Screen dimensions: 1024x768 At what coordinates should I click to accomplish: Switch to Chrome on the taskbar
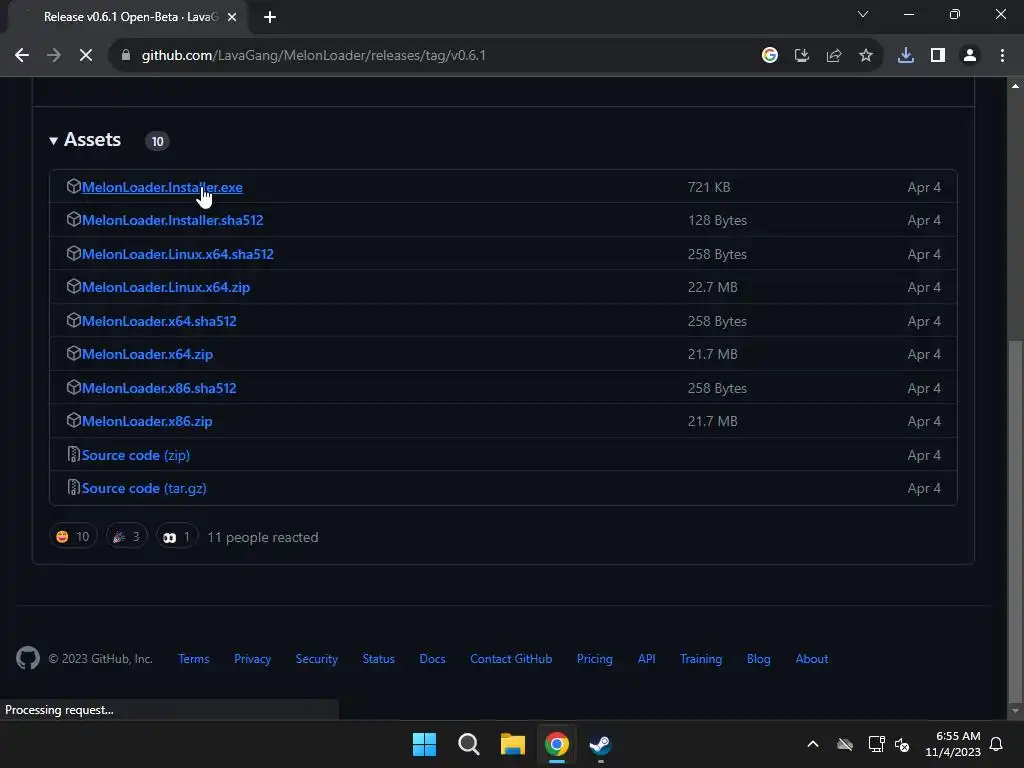(x=556, y=744)
